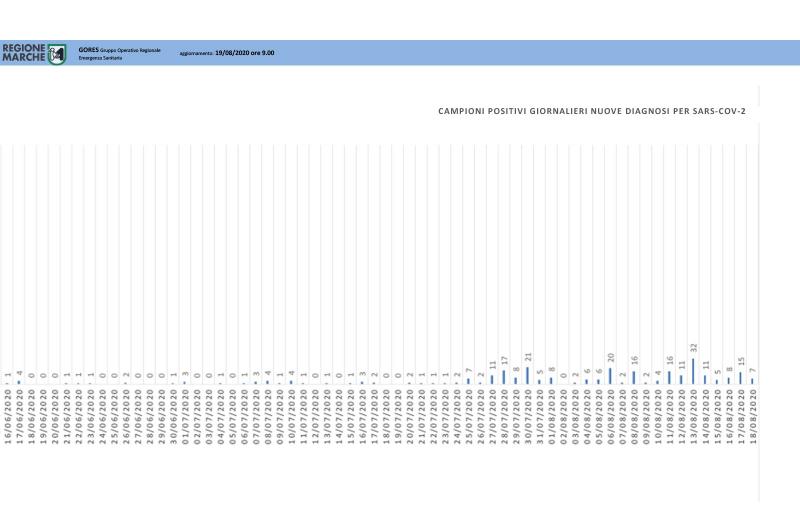Select the 15/08/2020 date axis label

717,415
